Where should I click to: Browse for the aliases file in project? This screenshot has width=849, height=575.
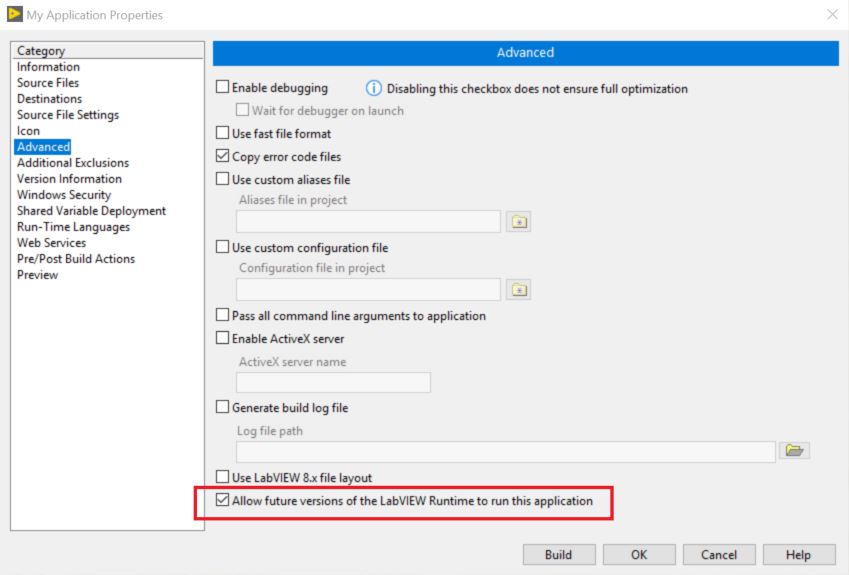(x=518, y=222)
